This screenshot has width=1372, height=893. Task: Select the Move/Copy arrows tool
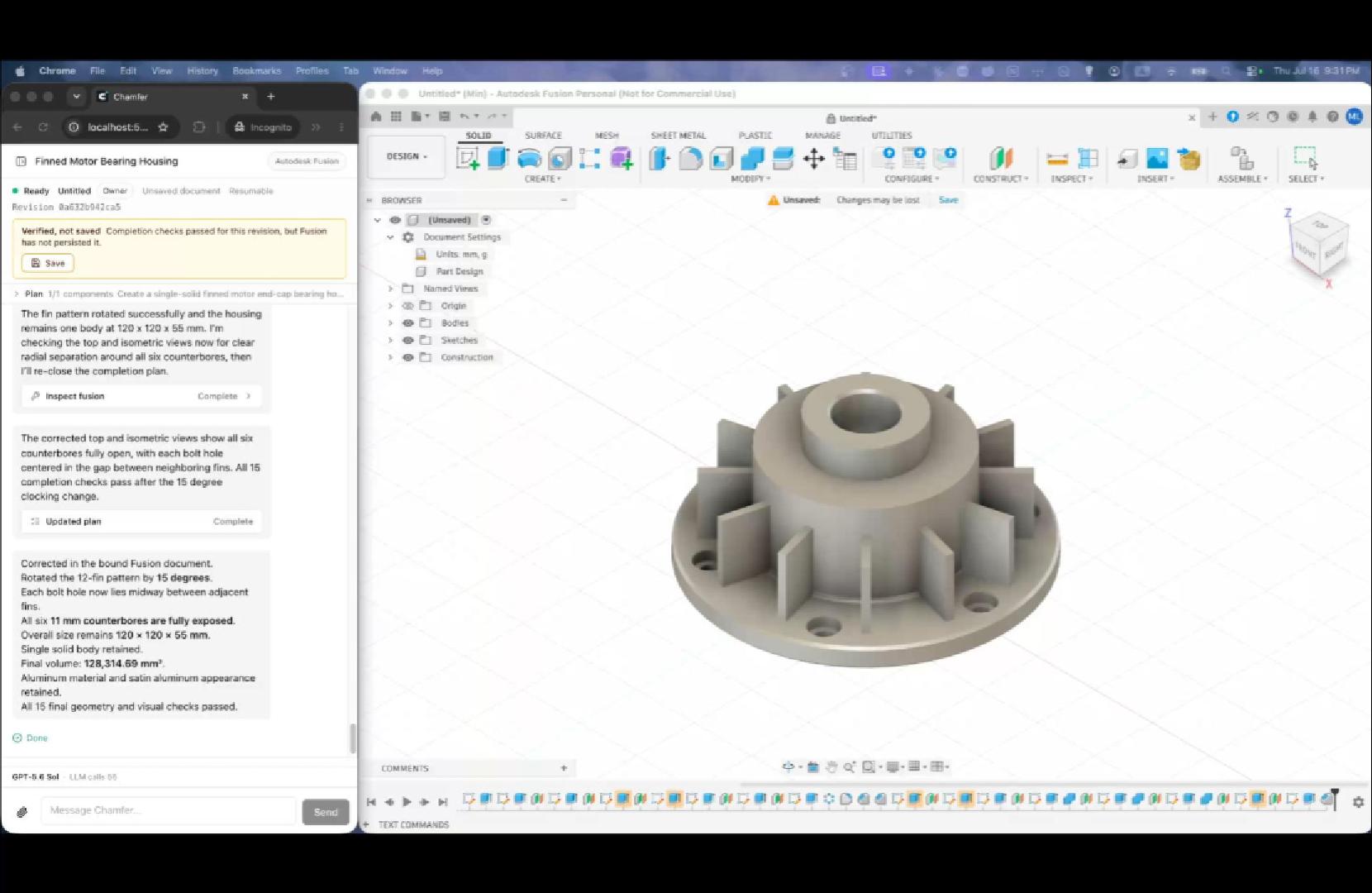(814, 158)
